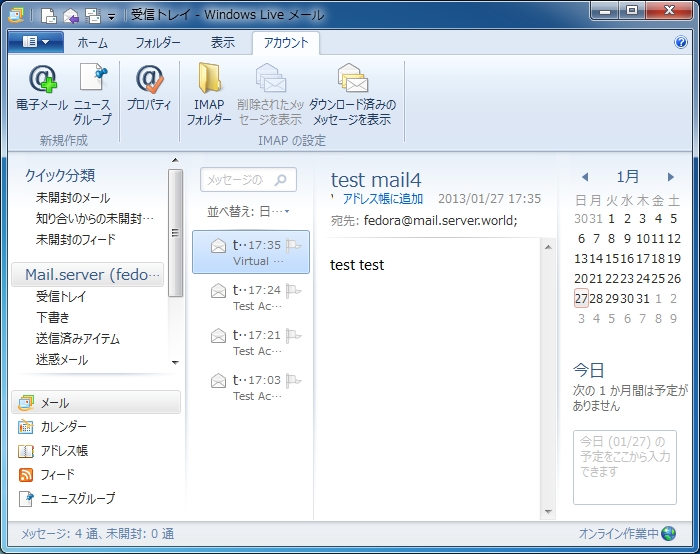Viewport: 700px width, 554px height.
Task: Click recipient fedora@mail.server.world
Action: (441, 221)
